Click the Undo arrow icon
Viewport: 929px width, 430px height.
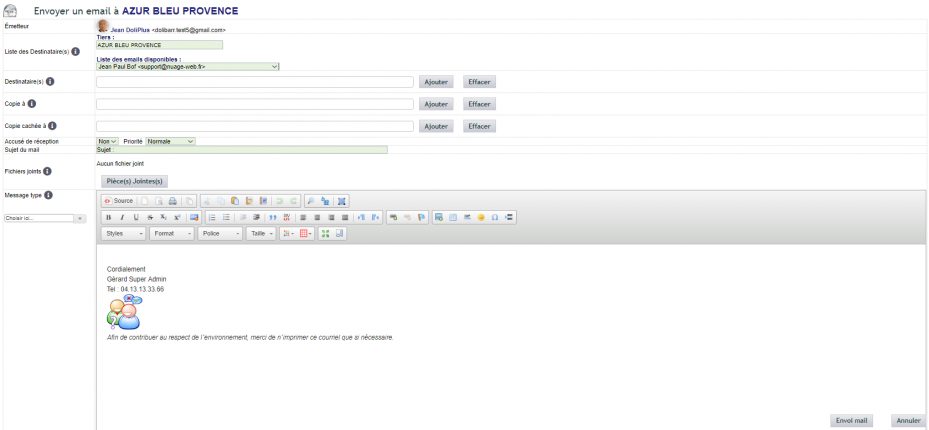pos(280,201)
